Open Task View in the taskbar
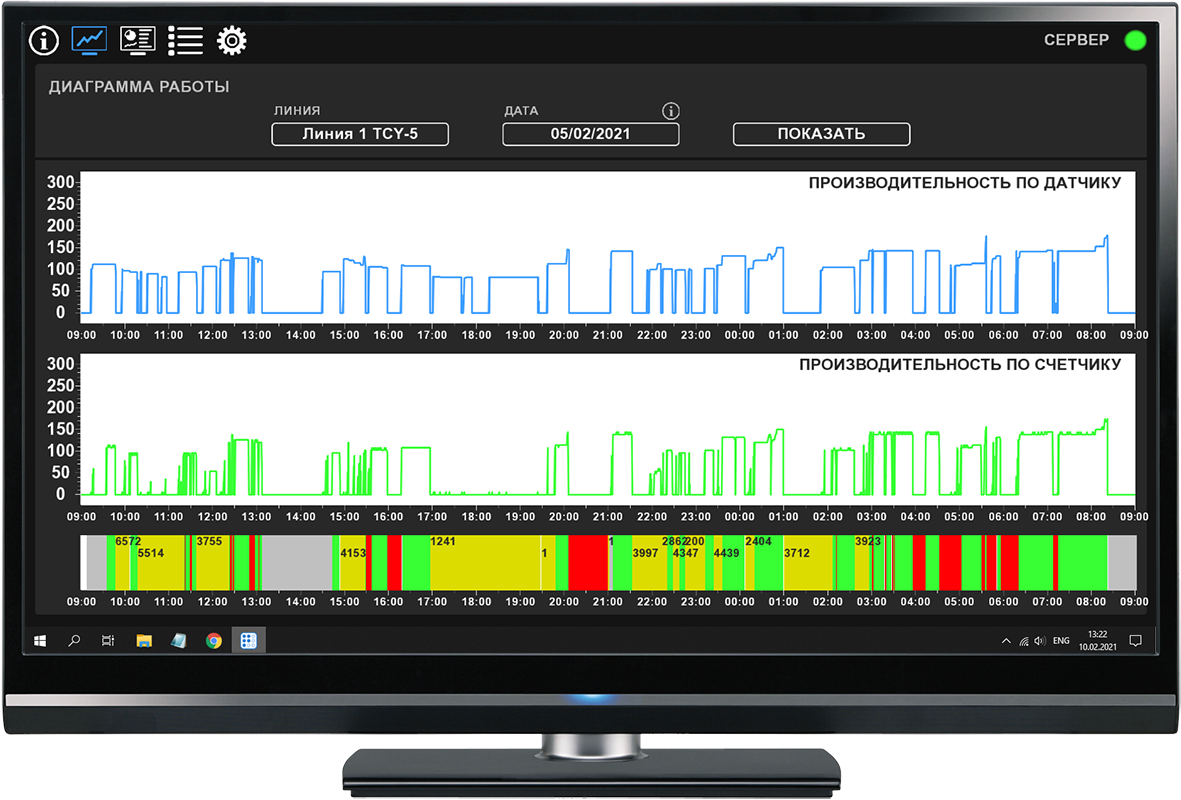Screen dimensions: 1181x800 (x=108, y=641)
